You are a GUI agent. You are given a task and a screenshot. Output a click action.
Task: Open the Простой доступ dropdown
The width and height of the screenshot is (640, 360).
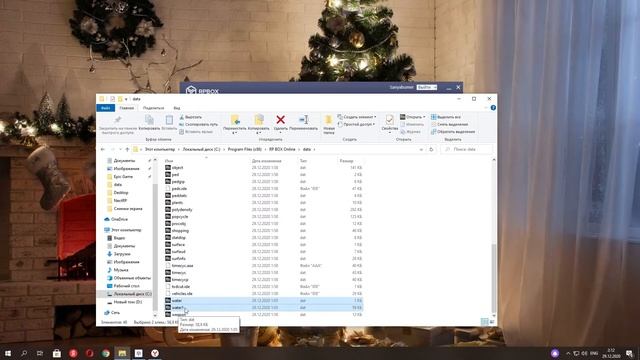(356, 124)
